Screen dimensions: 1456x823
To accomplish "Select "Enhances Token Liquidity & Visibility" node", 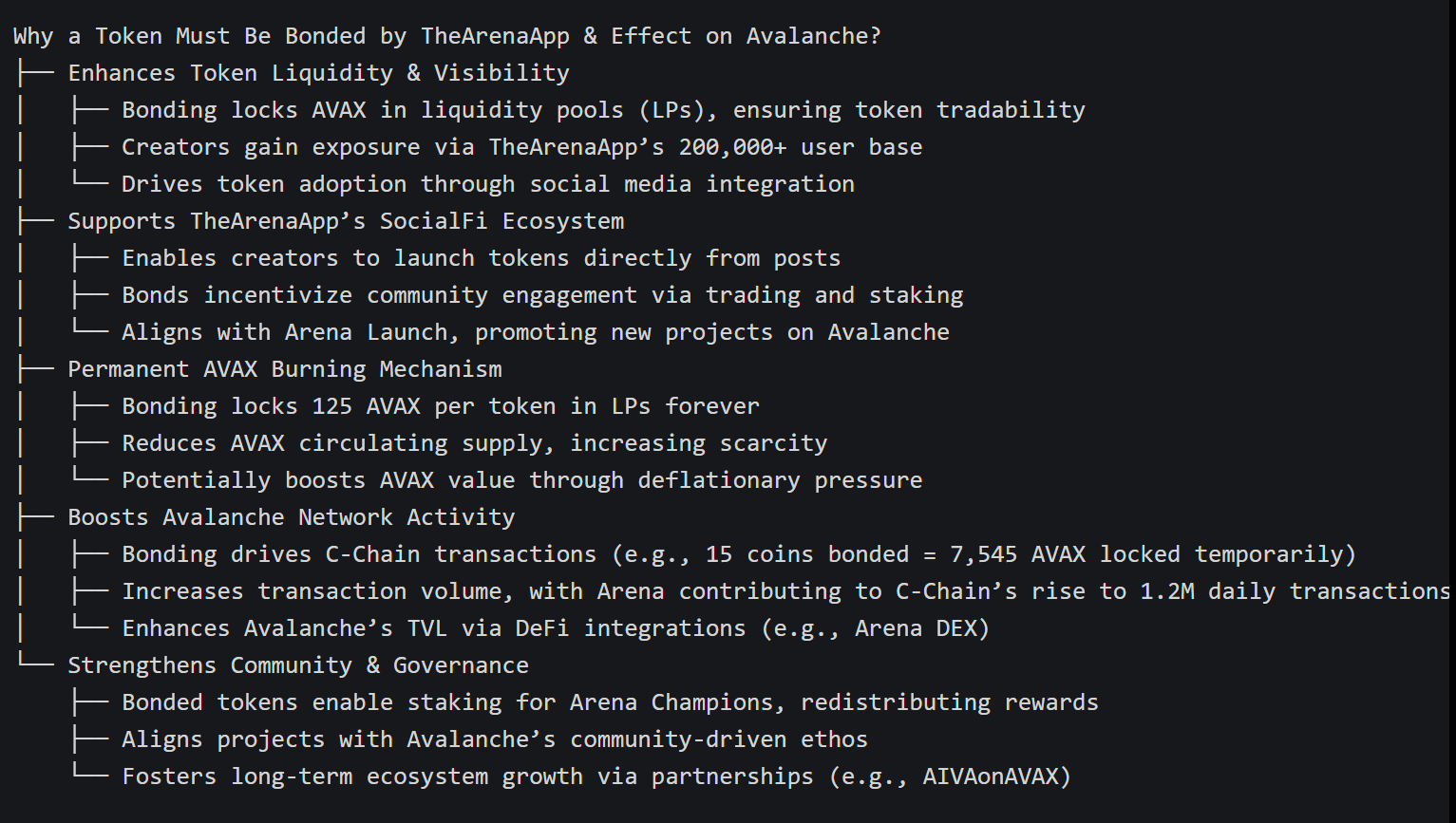I will click(318, 73).
